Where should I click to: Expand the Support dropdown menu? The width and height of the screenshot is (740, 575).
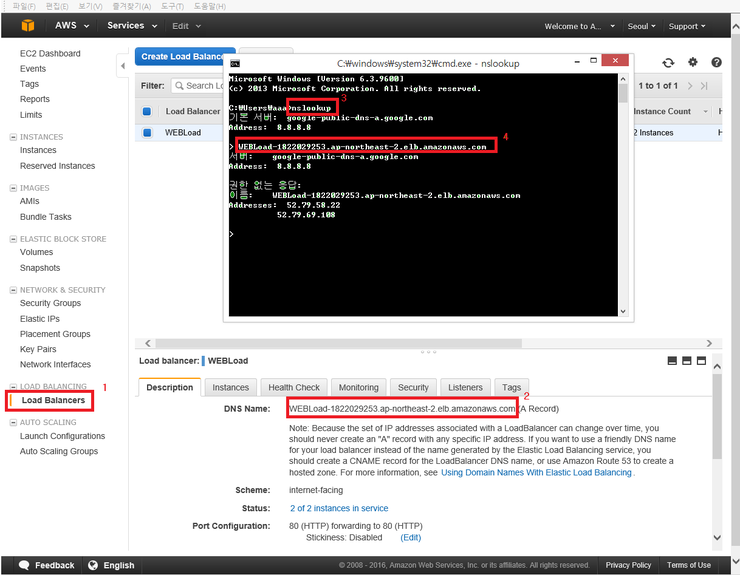688,26
